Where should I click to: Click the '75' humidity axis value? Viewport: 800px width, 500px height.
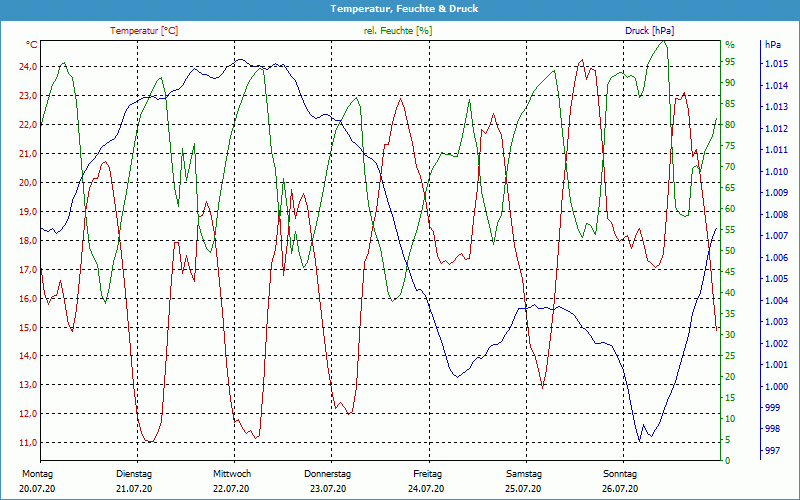730,146
